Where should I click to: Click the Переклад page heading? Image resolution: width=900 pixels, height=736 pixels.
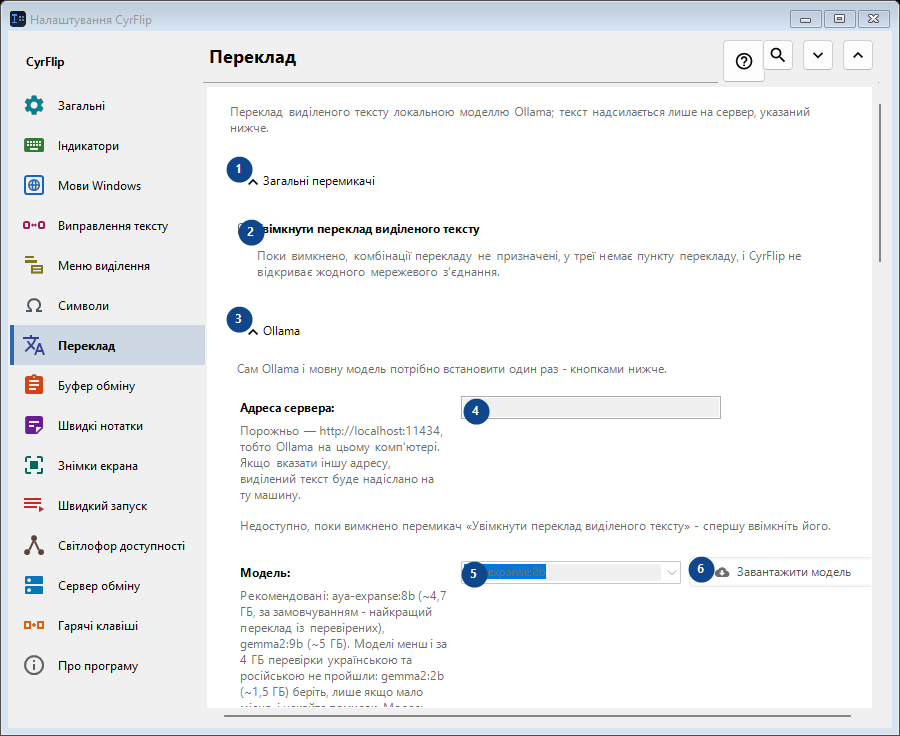click(253, 57)
